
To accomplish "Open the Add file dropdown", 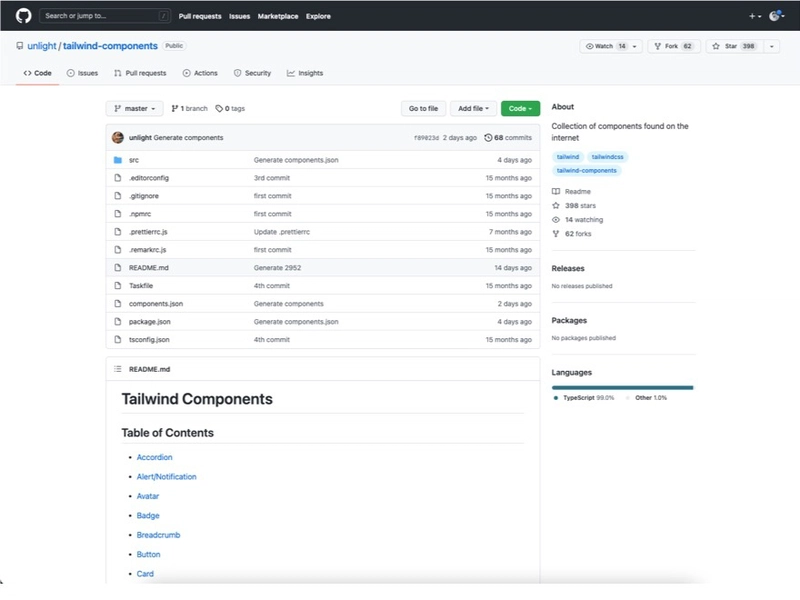I will (473, 108).
